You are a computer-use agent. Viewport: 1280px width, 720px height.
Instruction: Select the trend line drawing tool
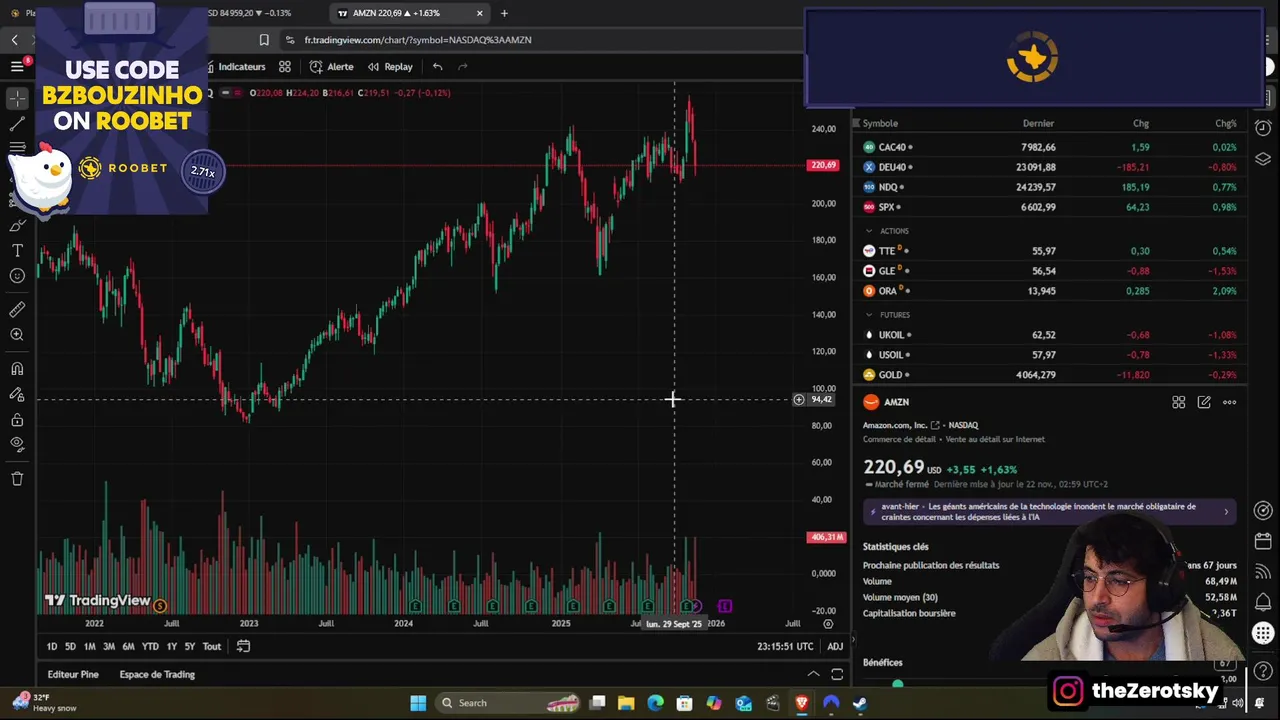tap(17, 124)
